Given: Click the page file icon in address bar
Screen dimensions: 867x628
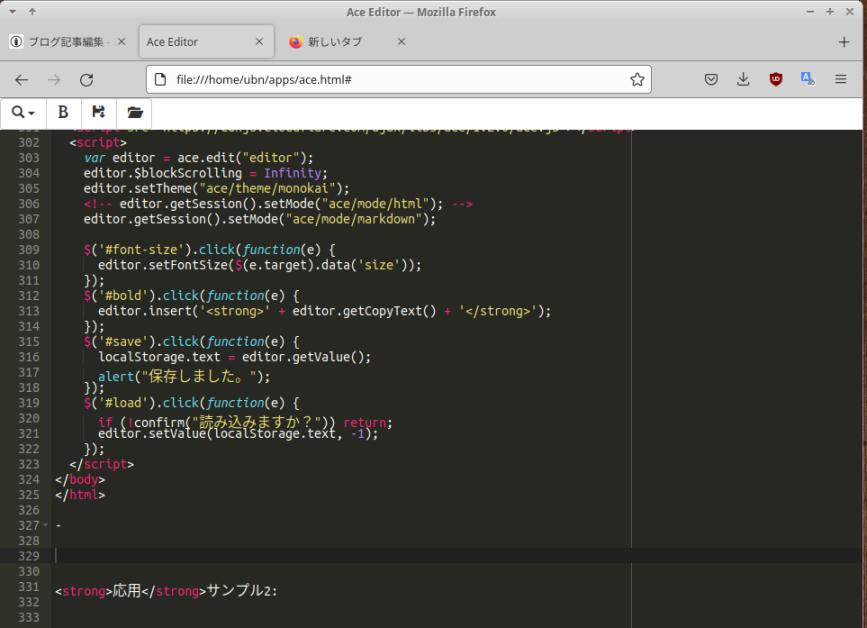Looking at the screenshot, I should click(160, 80).
